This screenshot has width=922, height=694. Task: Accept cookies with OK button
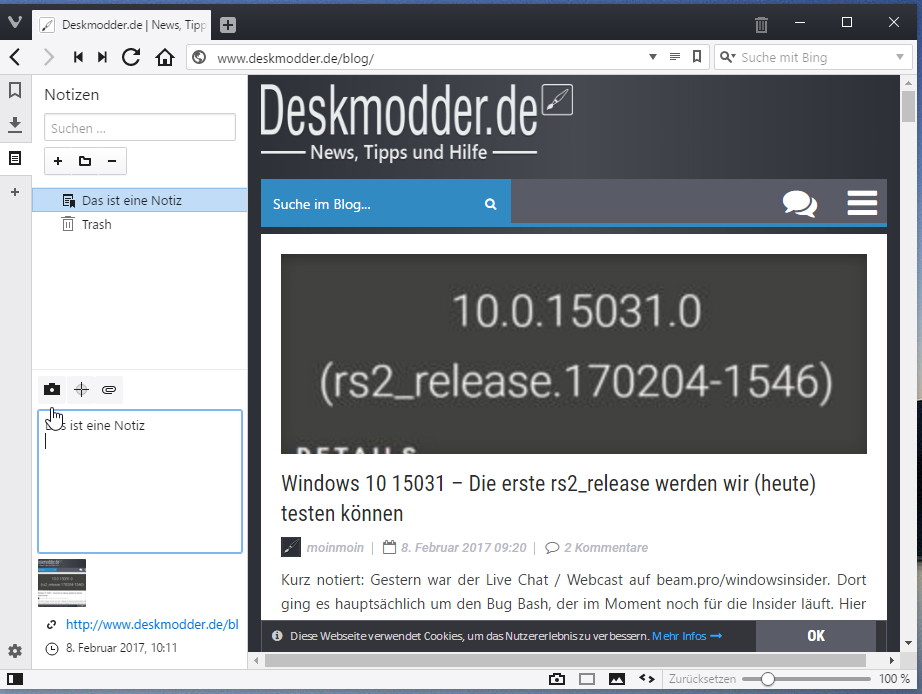(x=816, y=636)
